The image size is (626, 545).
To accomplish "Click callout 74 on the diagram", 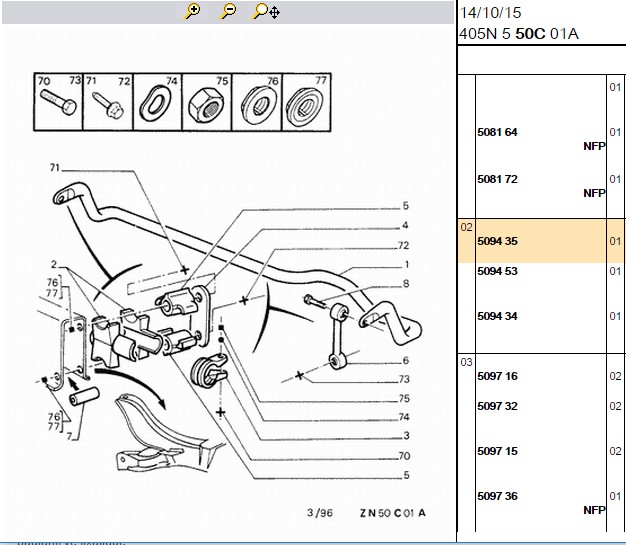I will pyautogui.click(x=404, y=417).
